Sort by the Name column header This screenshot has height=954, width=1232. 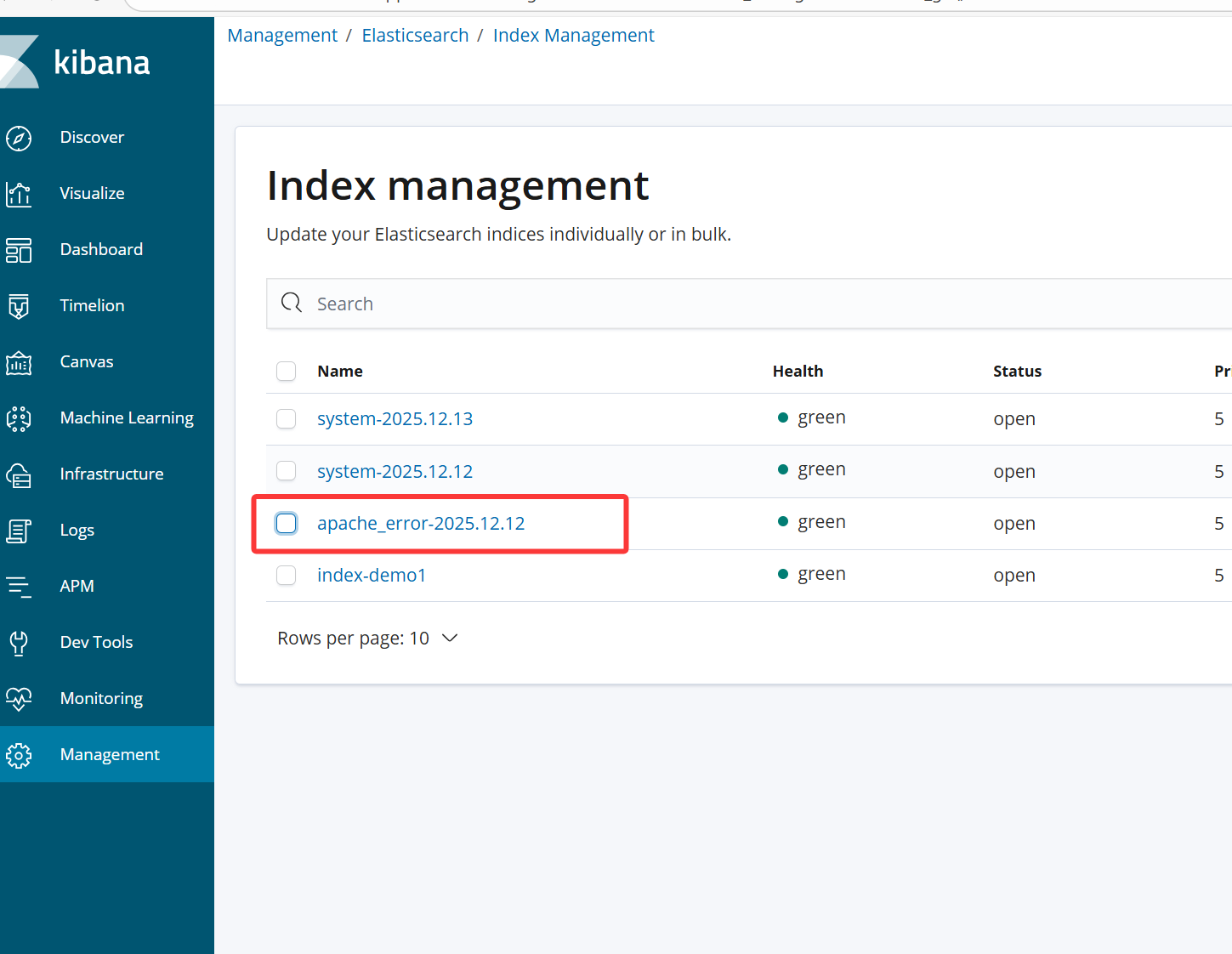340,372
